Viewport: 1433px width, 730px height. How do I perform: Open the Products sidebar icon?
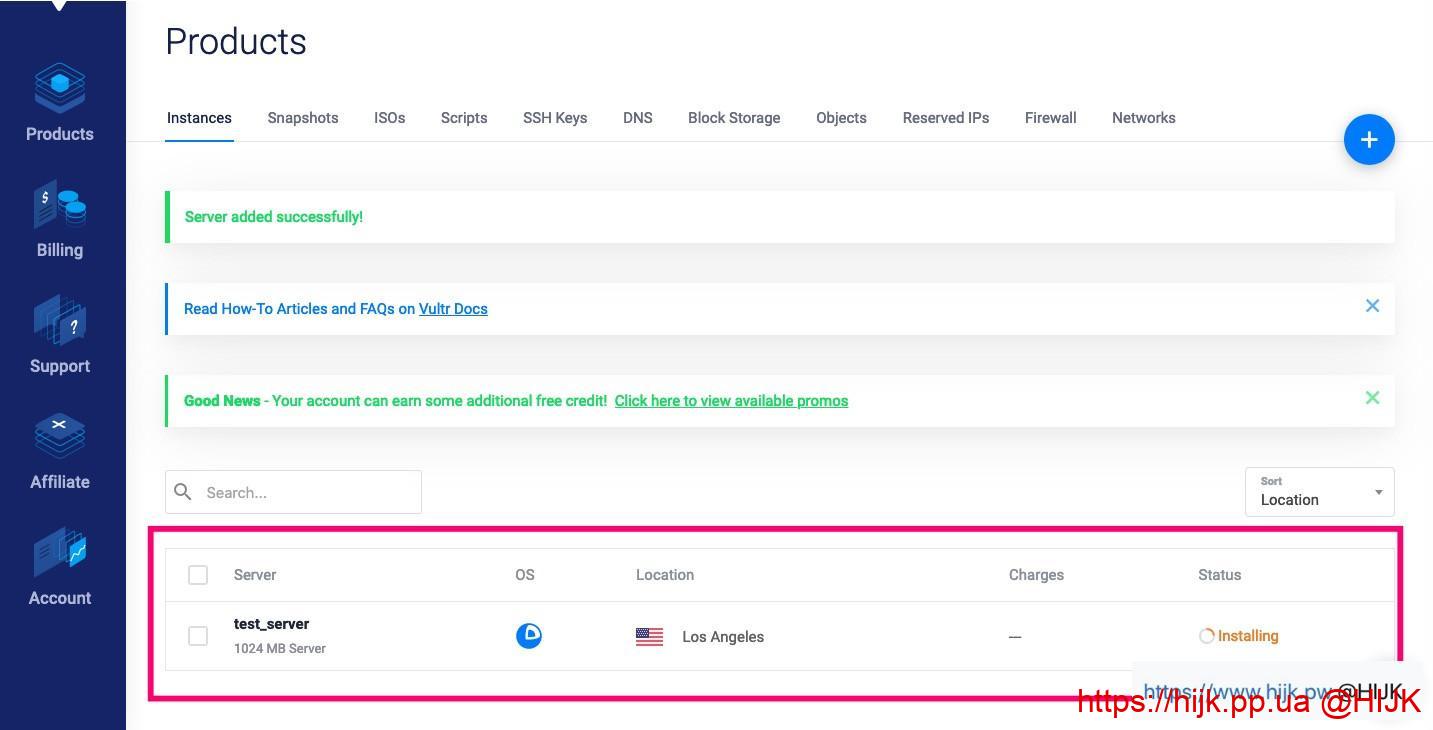pyautogui.click(x=60, y=90)
